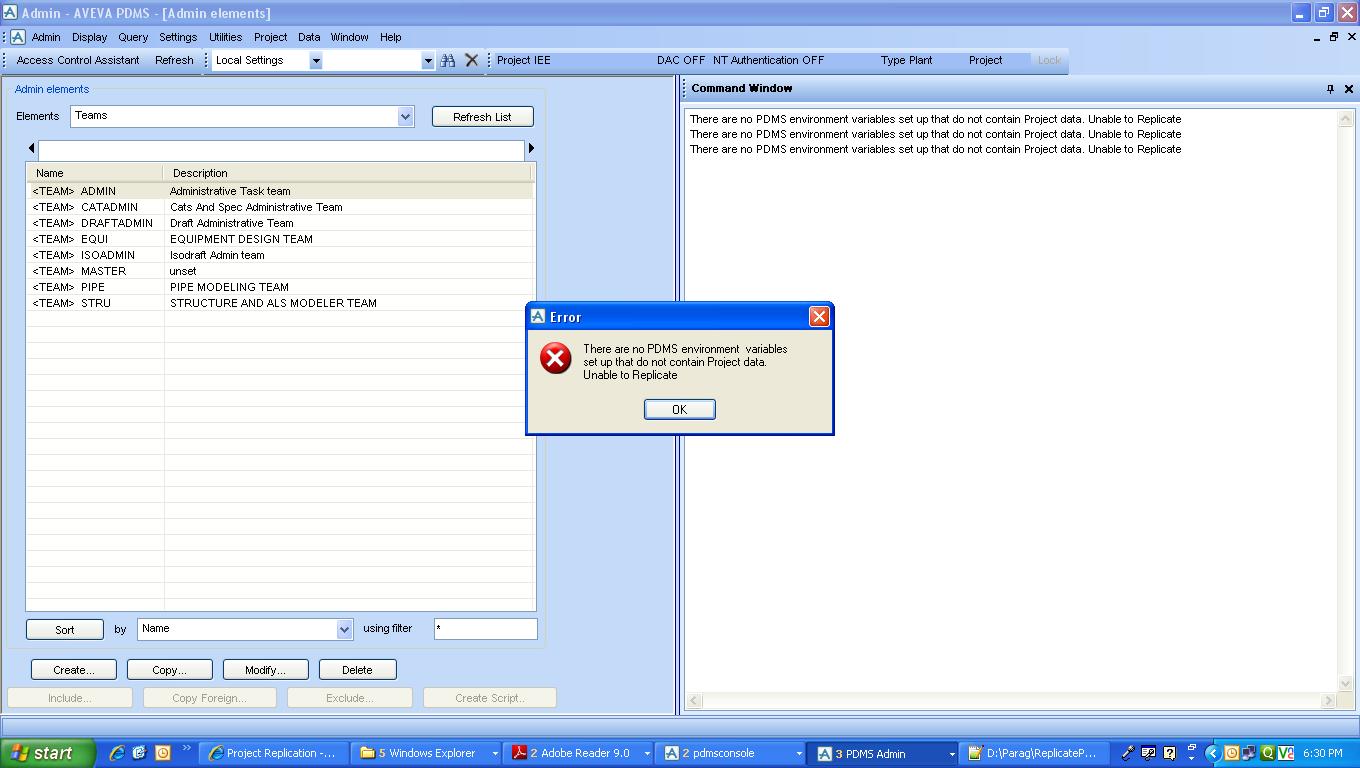This screenshot has width=1360, height=768.
Task: Switch to 5 Windows Explorer taskbar group
Action: [x=427, y=753]
